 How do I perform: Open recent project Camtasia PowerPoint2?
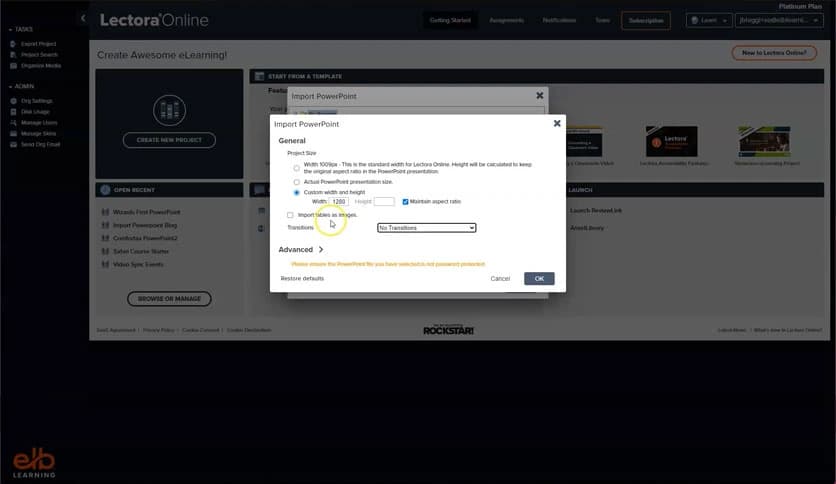click(145, 238)
